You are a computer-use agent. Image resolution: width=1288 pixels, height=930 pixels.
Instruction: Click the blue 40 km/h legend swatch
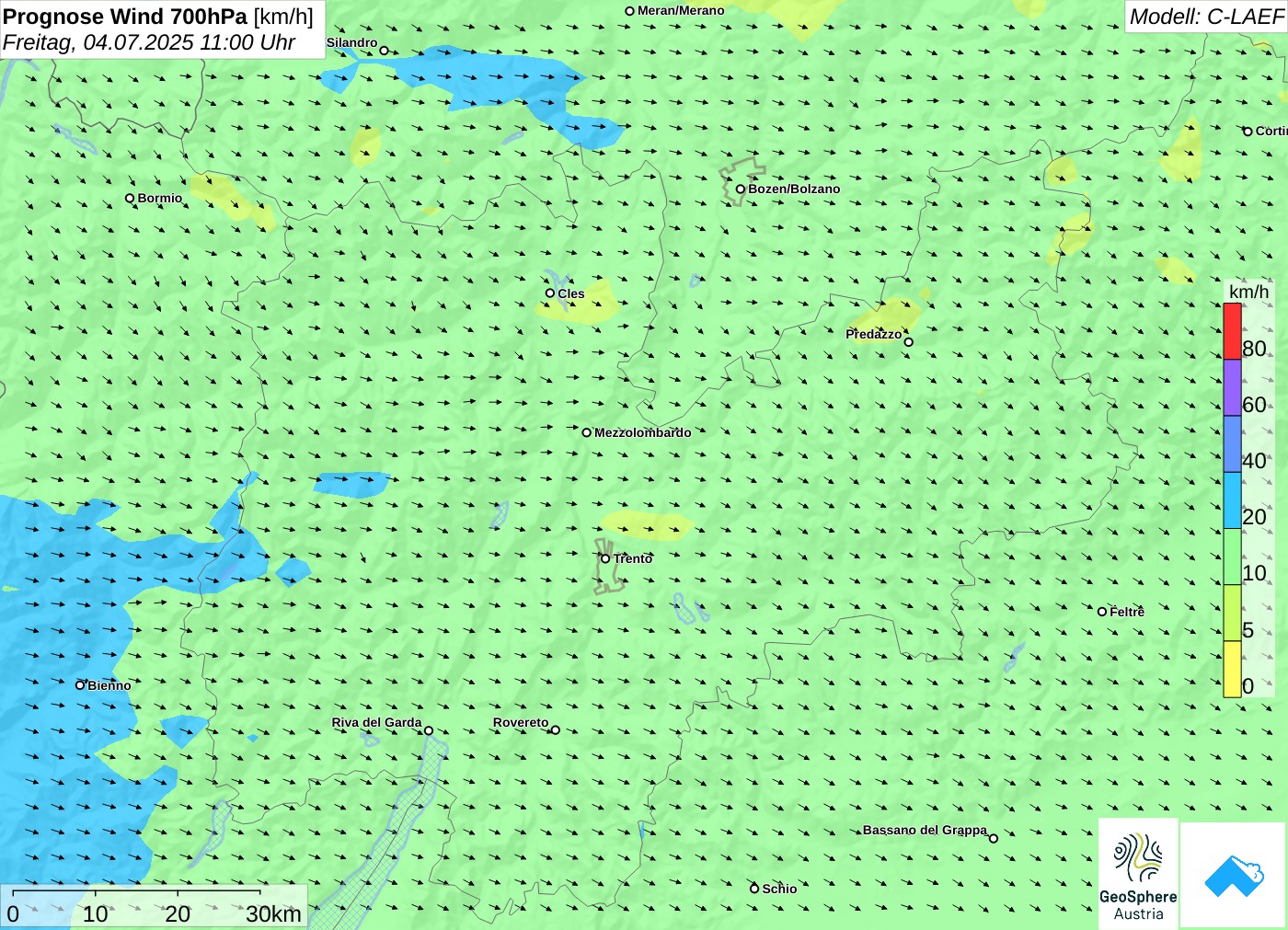[1232, 444]
